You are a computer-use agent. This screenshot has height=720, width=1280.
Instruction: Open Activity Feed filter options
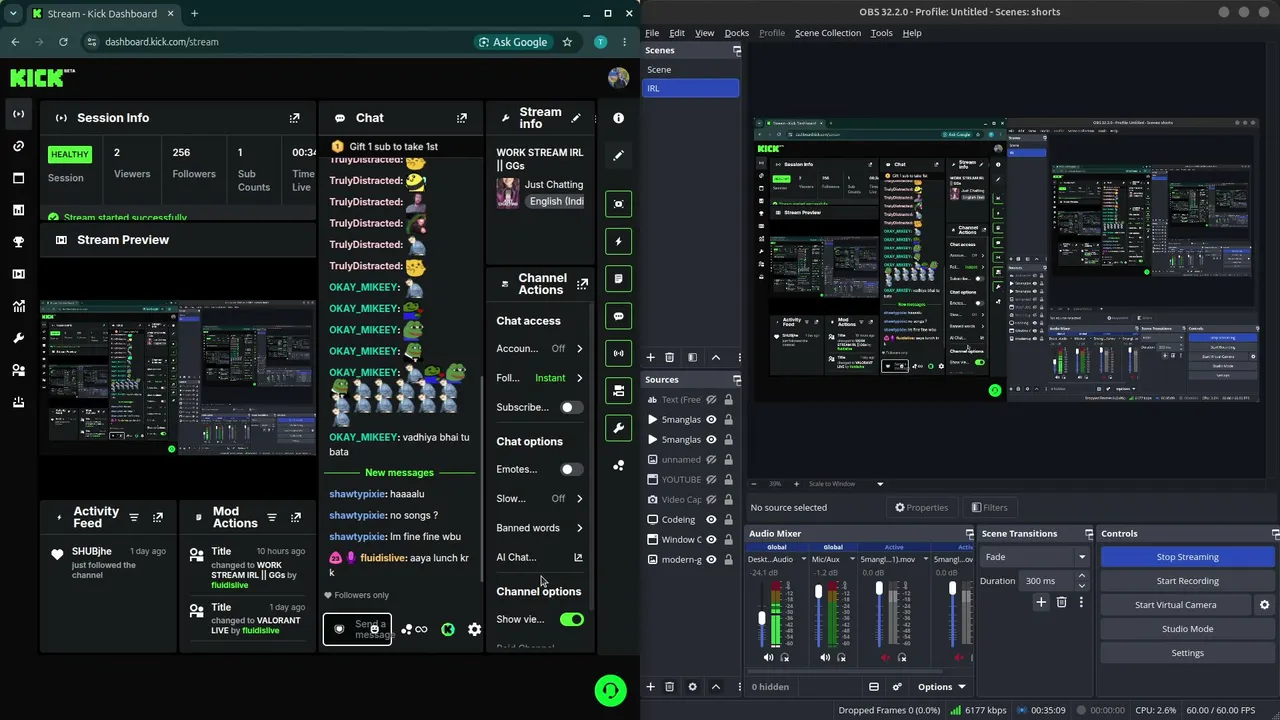pyautogui.click(x=134, y=517)
